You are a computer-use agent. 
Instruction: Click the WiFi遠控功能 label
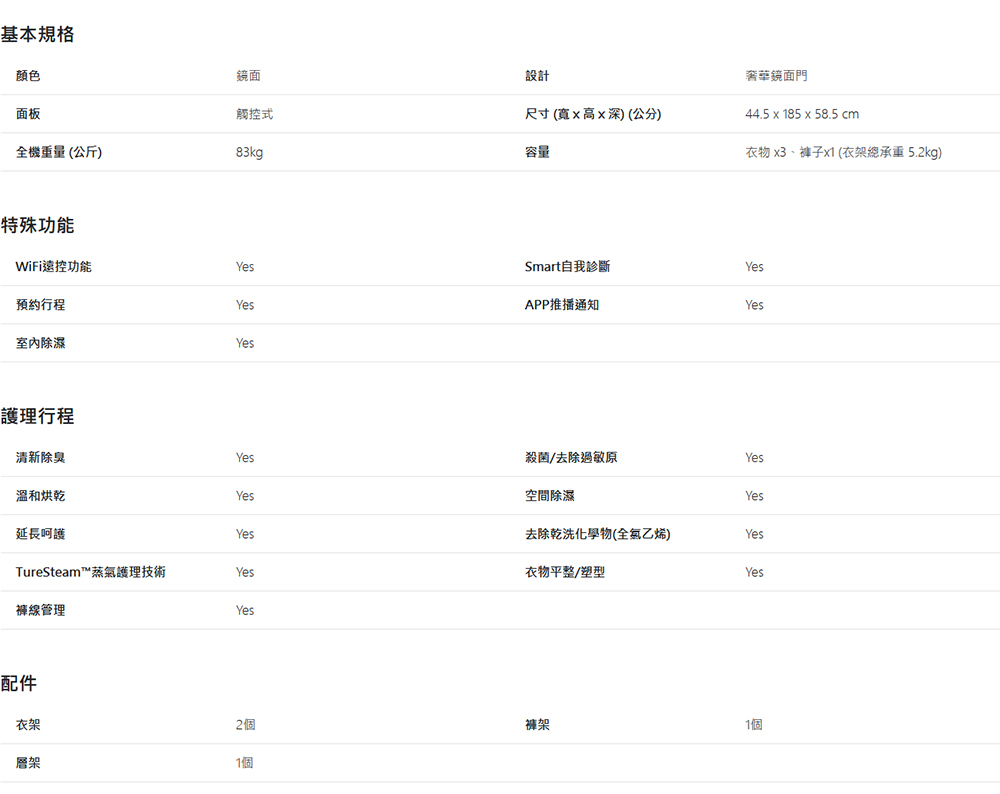[54, 266]
